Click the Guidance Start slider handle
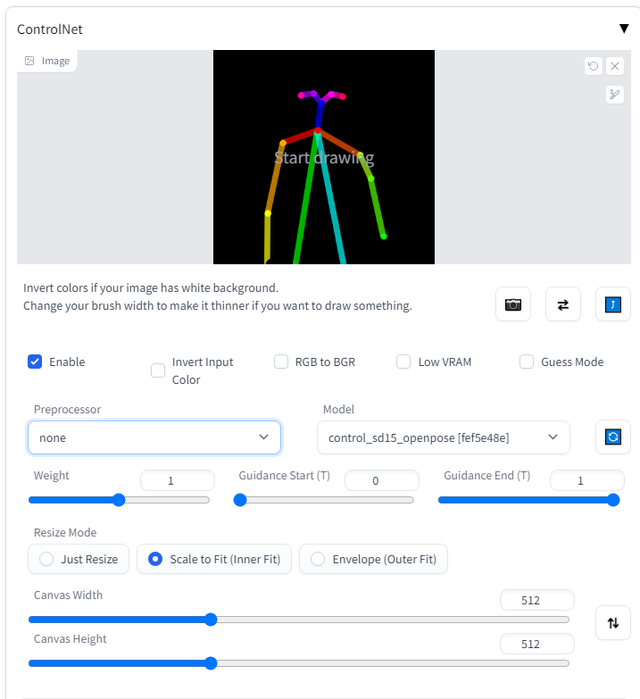Image resolution: width=640 pixels, height=699 pixels. tap(240, 500)
